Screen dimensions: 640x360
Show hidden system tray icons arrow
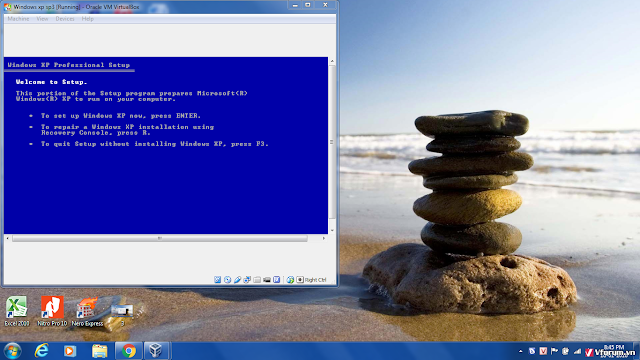(520, 351)
